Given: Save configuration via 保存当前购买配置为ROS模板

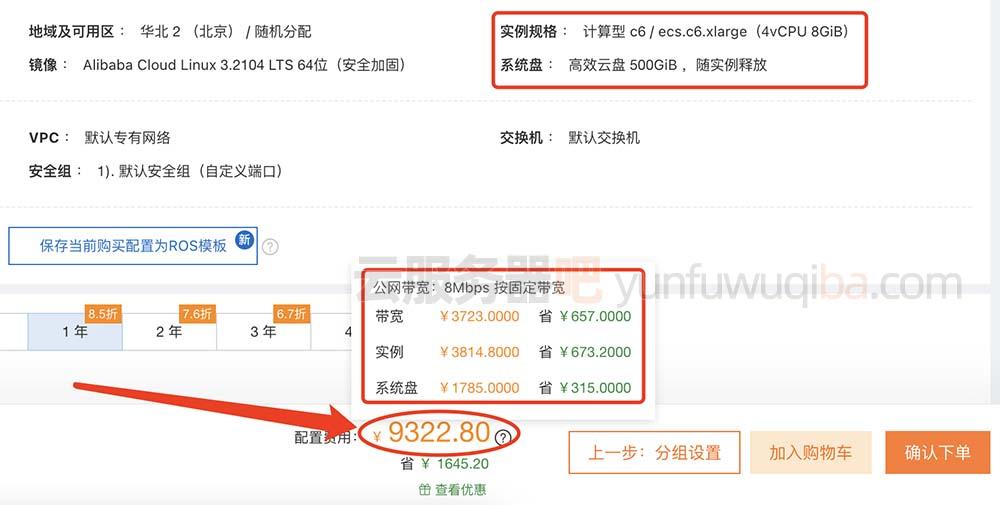Looking at the screenshot, I should 133,245.
